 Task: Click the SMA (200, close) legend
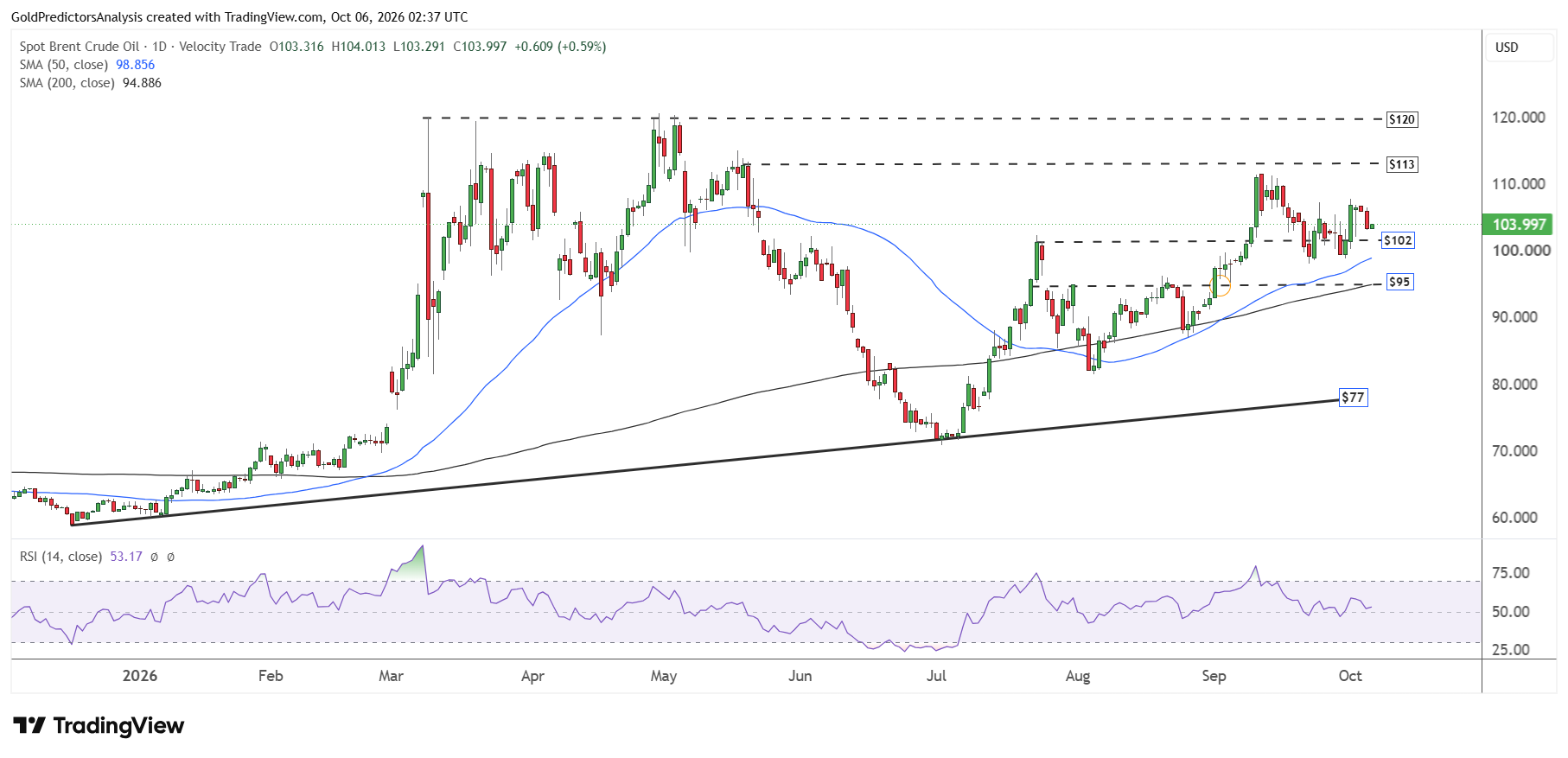[x=67, y=83]
